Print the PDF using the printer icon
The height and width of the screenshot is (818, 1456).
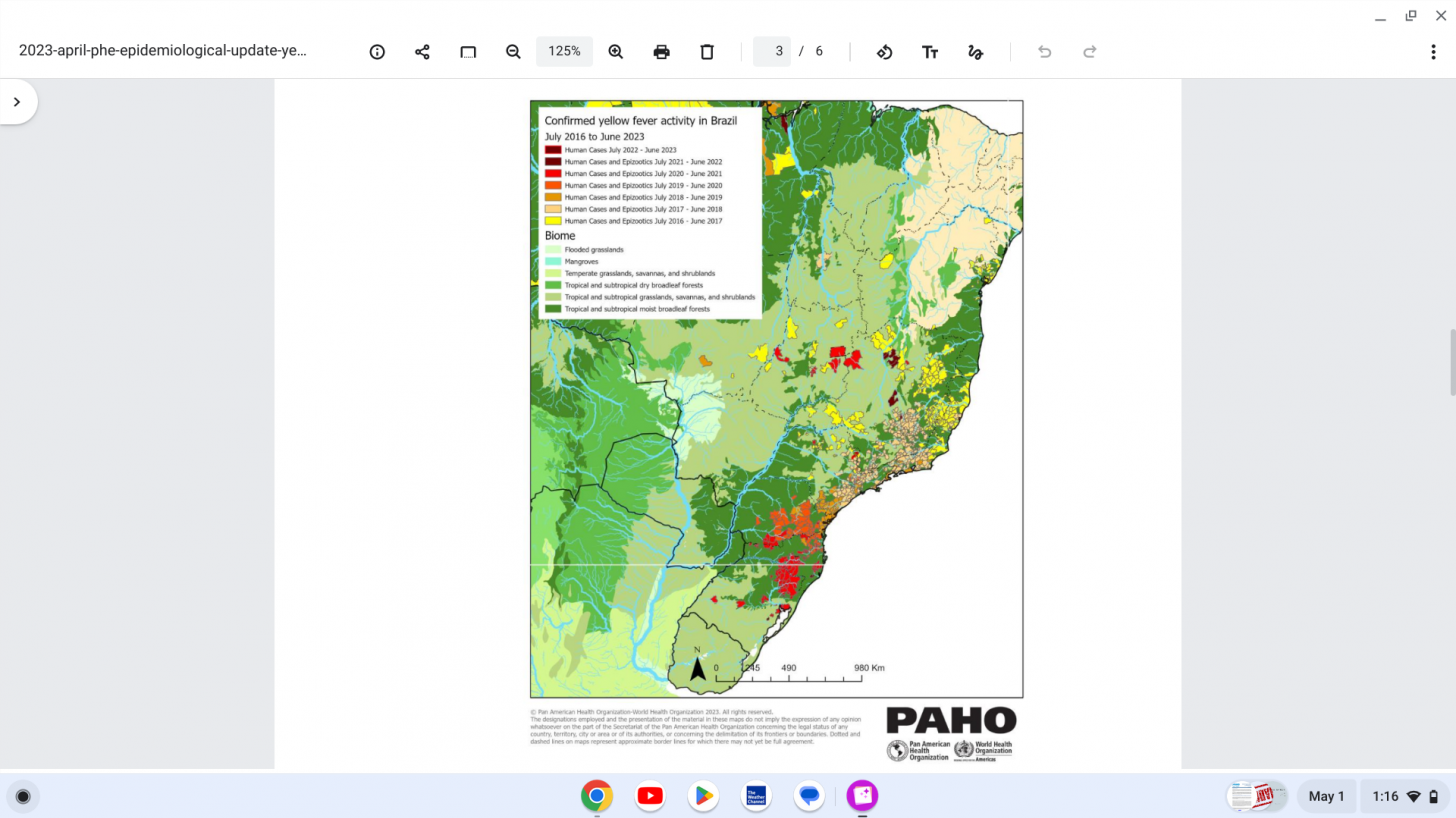coord(661,52)
